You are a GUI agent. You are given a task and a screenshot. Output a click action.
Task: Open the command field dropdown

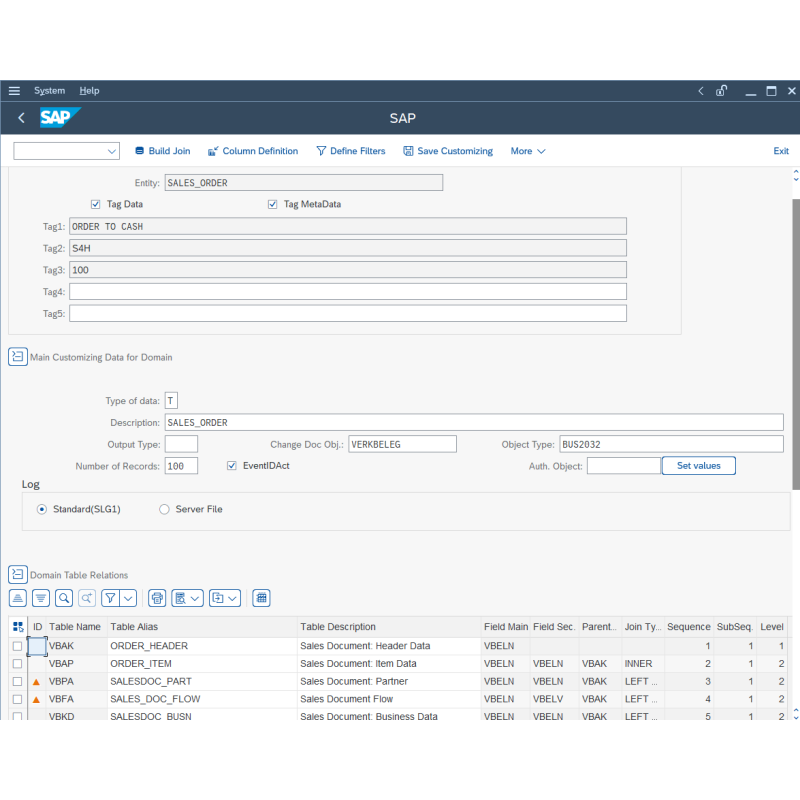coord(112,151)
